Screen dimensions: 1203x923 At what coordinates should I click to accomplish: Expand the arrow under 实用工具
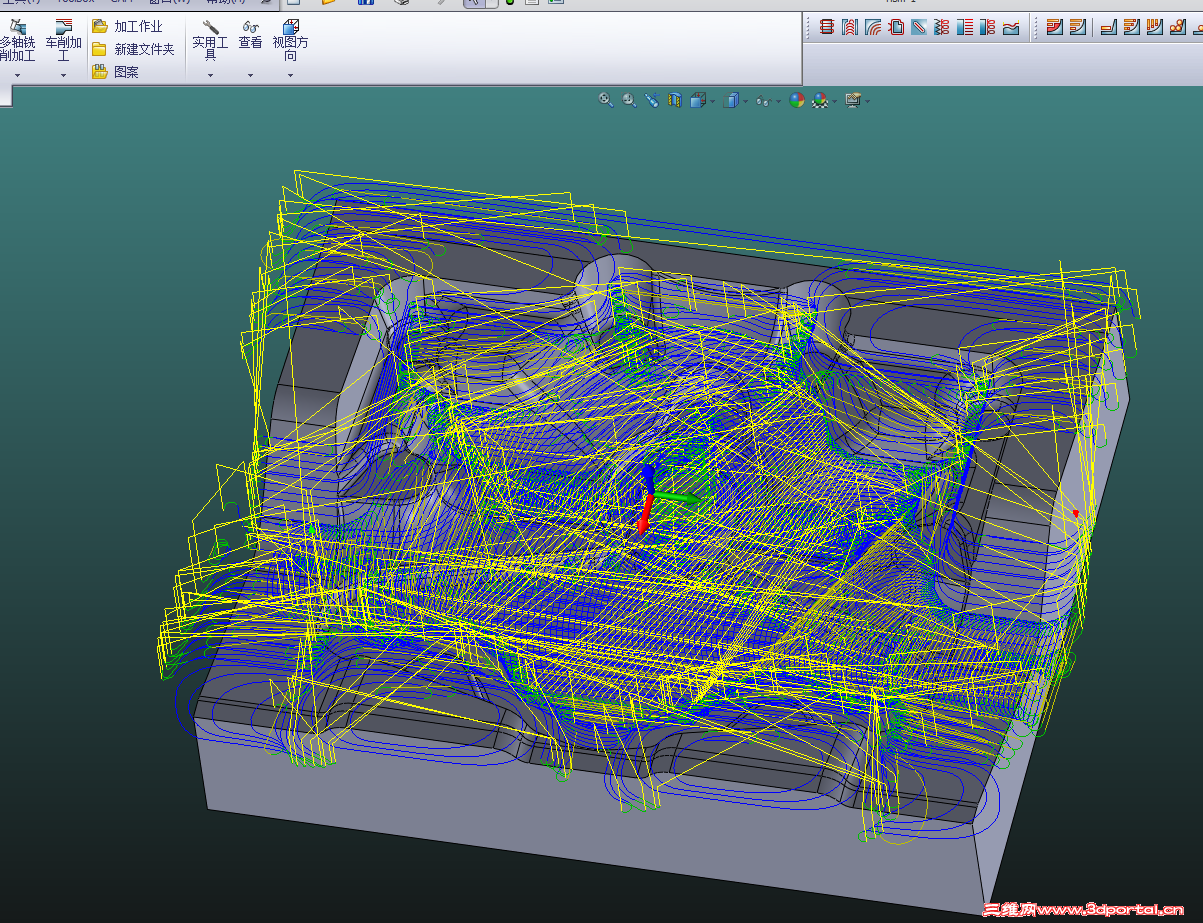(210, 75)
